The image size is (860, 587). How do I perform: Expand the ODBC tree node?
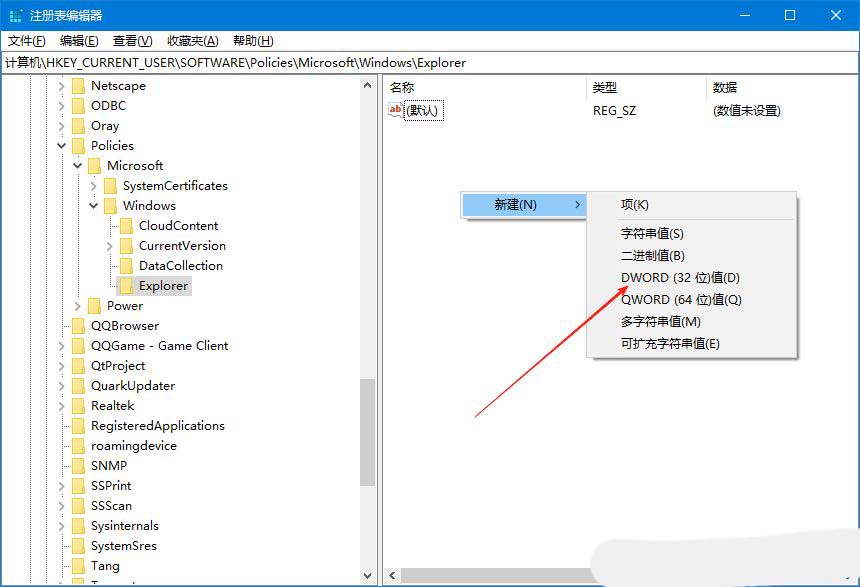tap(61, 105)
